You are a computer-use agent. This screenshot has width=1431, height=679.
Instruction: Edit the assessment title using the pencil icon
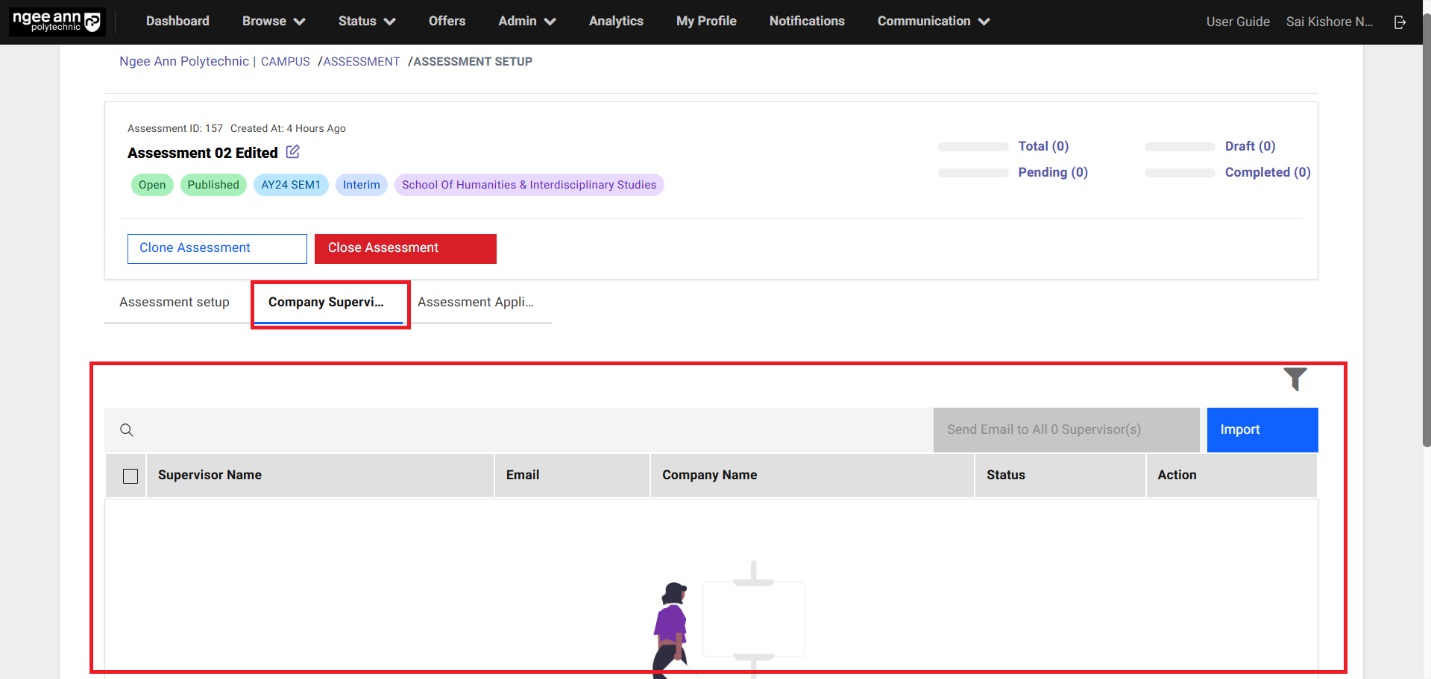point(292,151)
